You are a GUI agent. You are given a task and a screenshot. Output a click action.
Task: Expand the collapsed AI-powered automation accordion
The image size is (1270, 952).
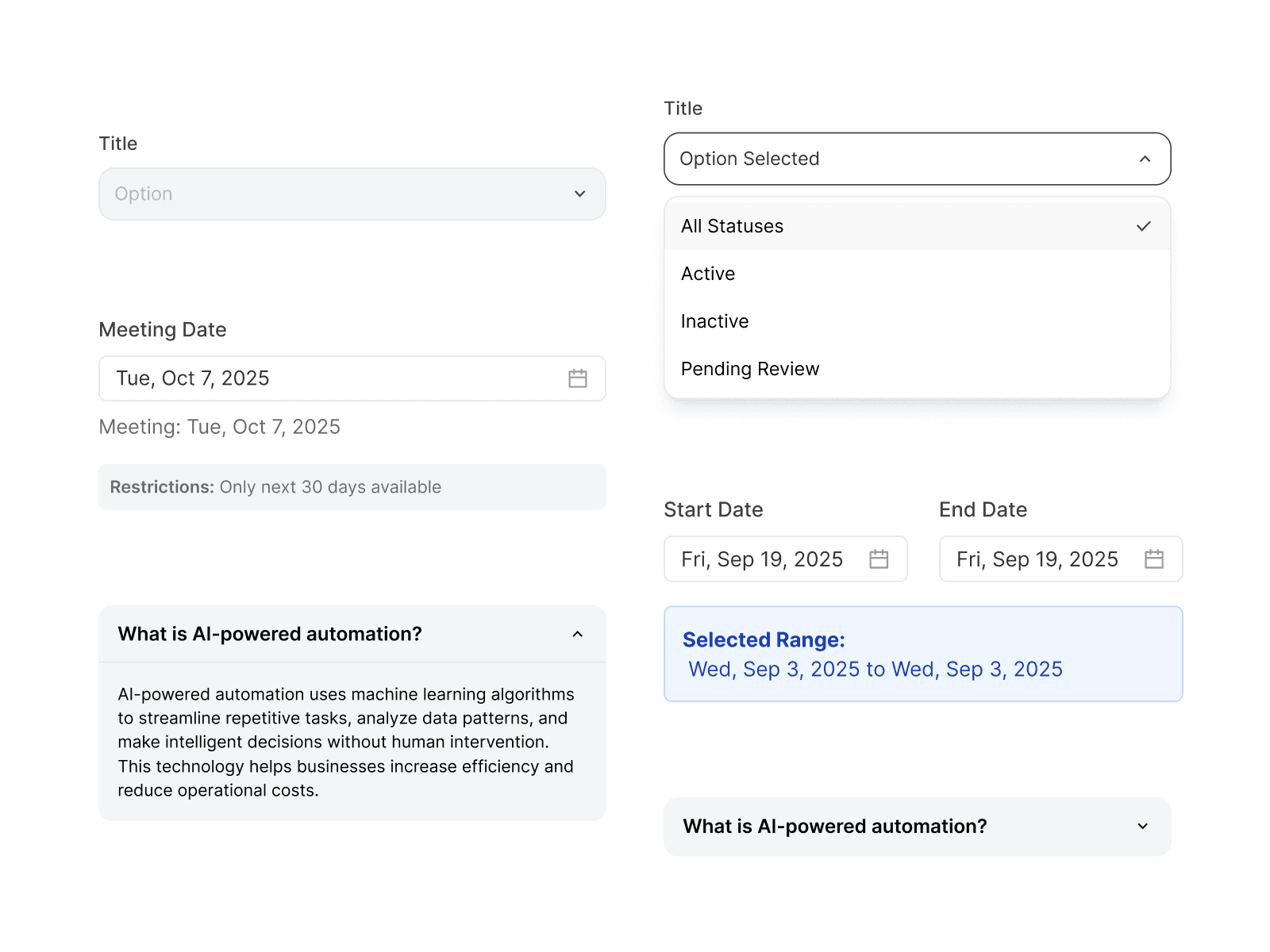click(x=917, y=827)
